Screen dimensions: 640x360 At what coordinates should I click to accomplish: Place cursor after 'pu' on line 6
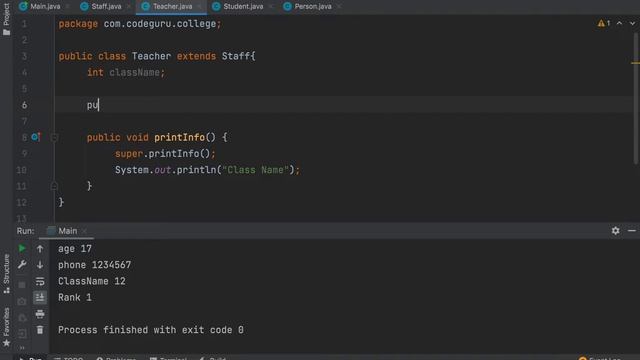[99, 105]
